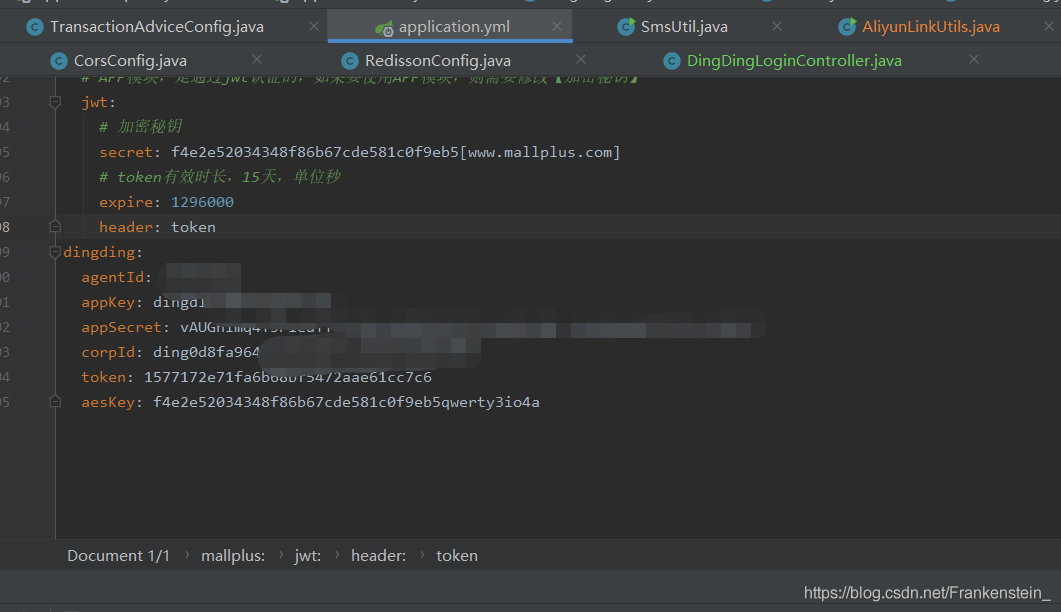Open the DingDingLoginController.java tab
The width and height of the screenshot is (1061, 612).
tap(794, 61)
